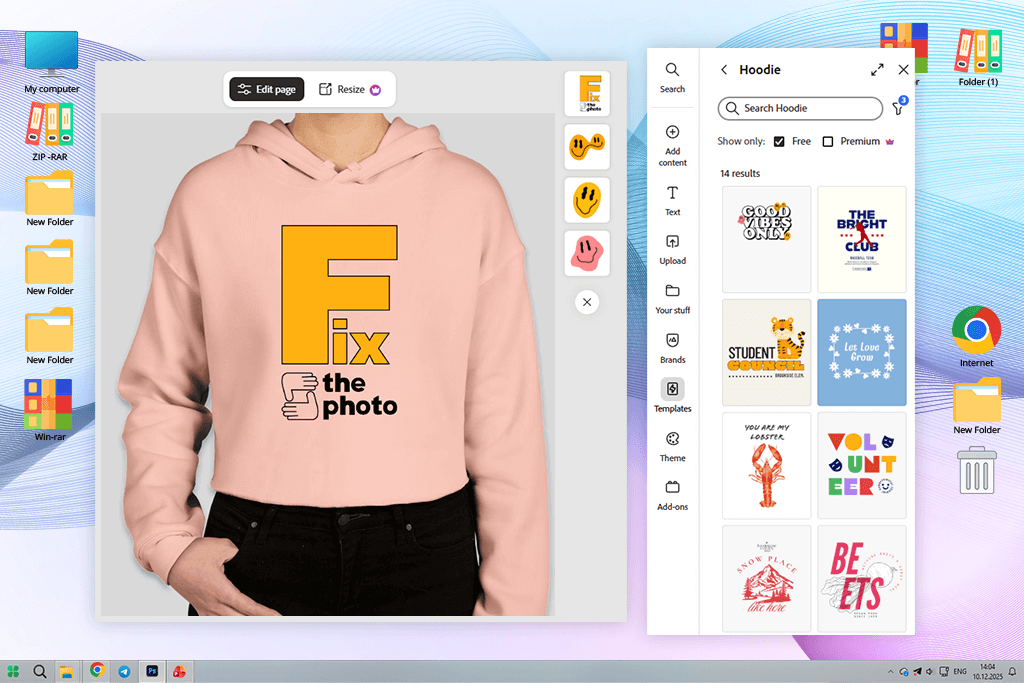
Task: Click the Resize button
Action: (x=349, y=89)
